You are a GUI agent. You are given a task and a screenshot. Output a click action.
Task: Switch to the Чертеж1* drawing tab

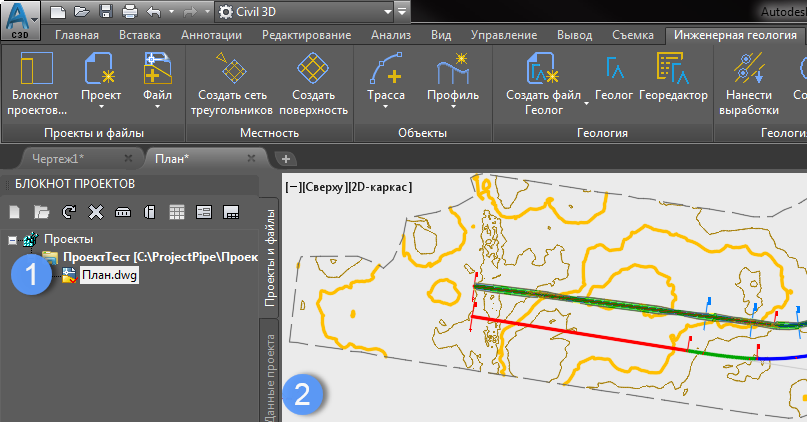coord(58,159)
